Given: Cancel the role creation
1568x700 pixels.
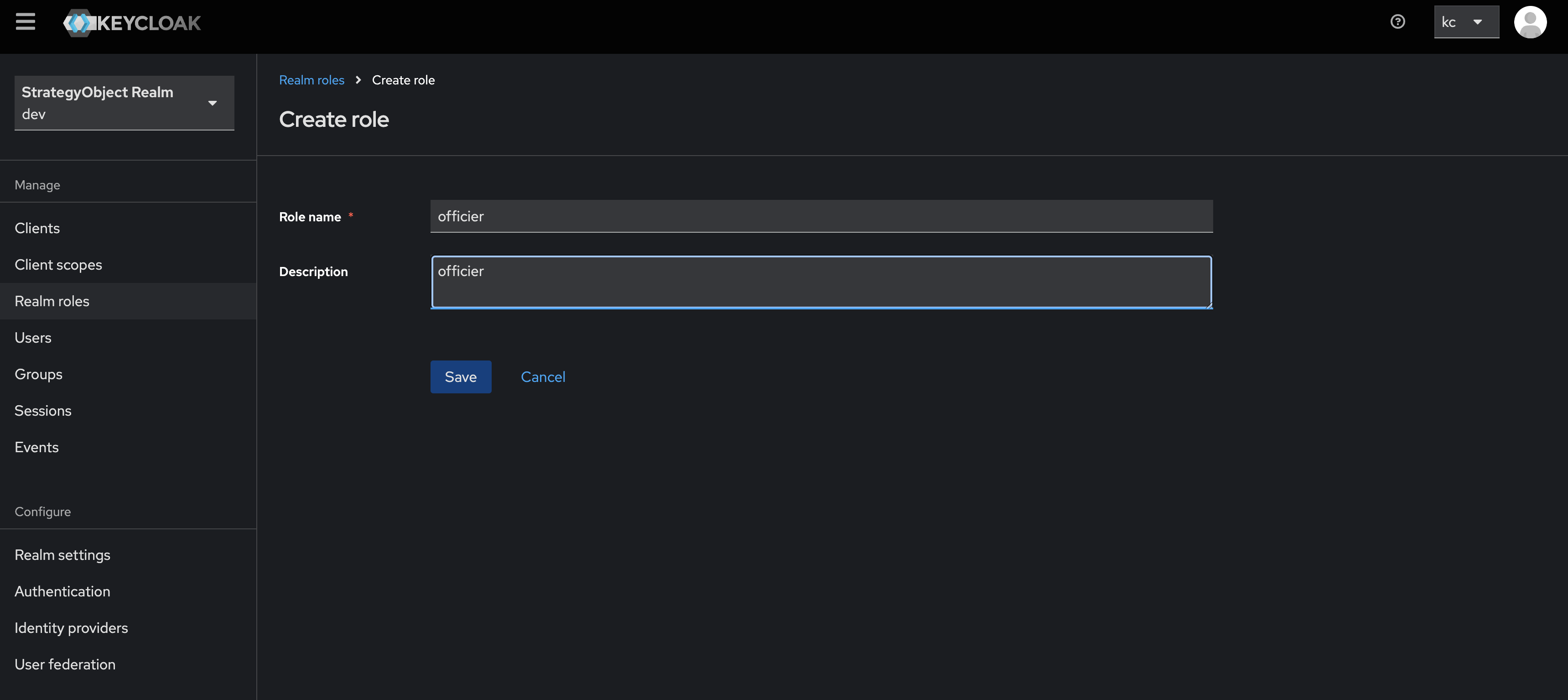Looking at the screenshot, I should [542, 376].
